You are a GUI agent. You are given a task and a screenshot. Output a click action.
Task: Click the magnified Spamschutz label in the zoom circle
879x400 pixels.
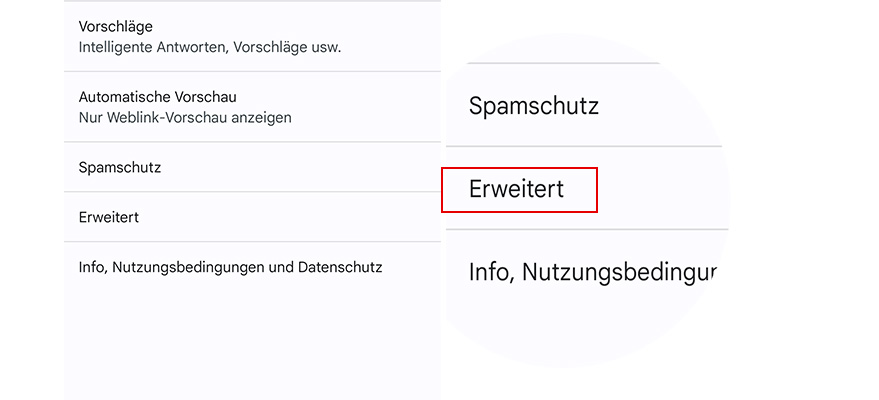[534, 106]
